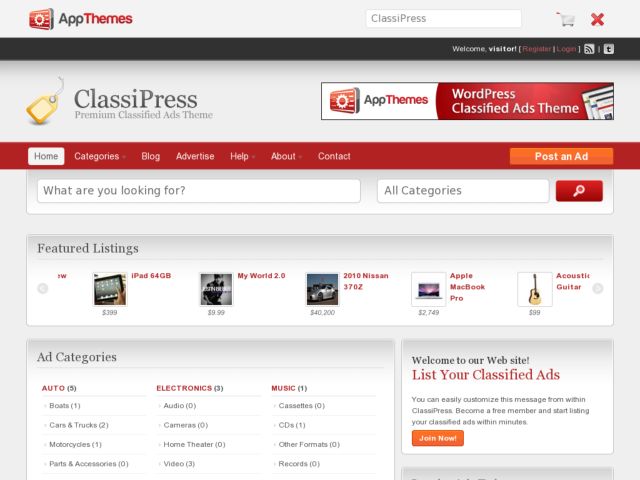640x480 pixels.
Task: Click the $40,200 price text
Action: [x=322, y=313]
